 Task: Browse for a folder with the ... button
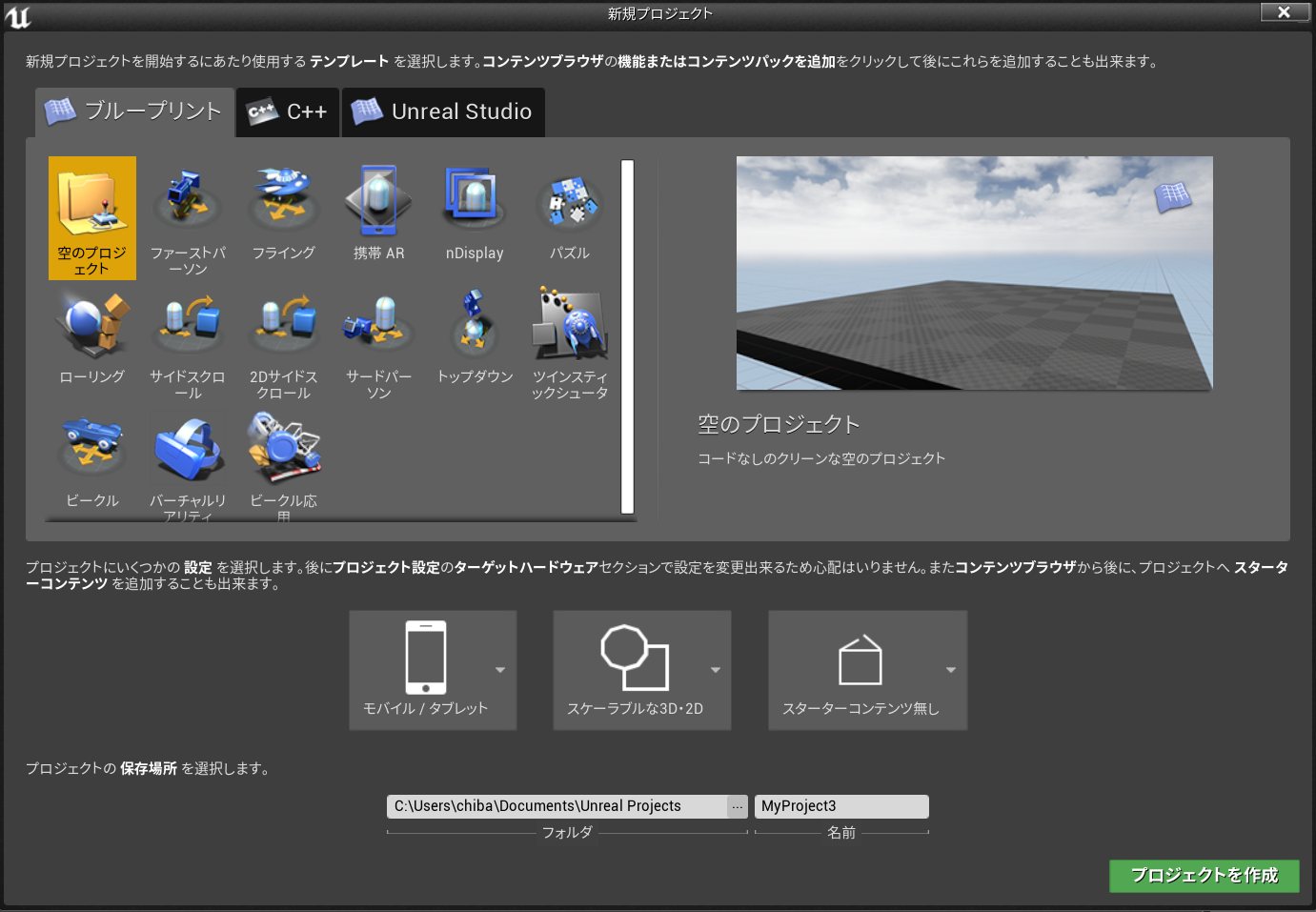click(x=737, y=806)
